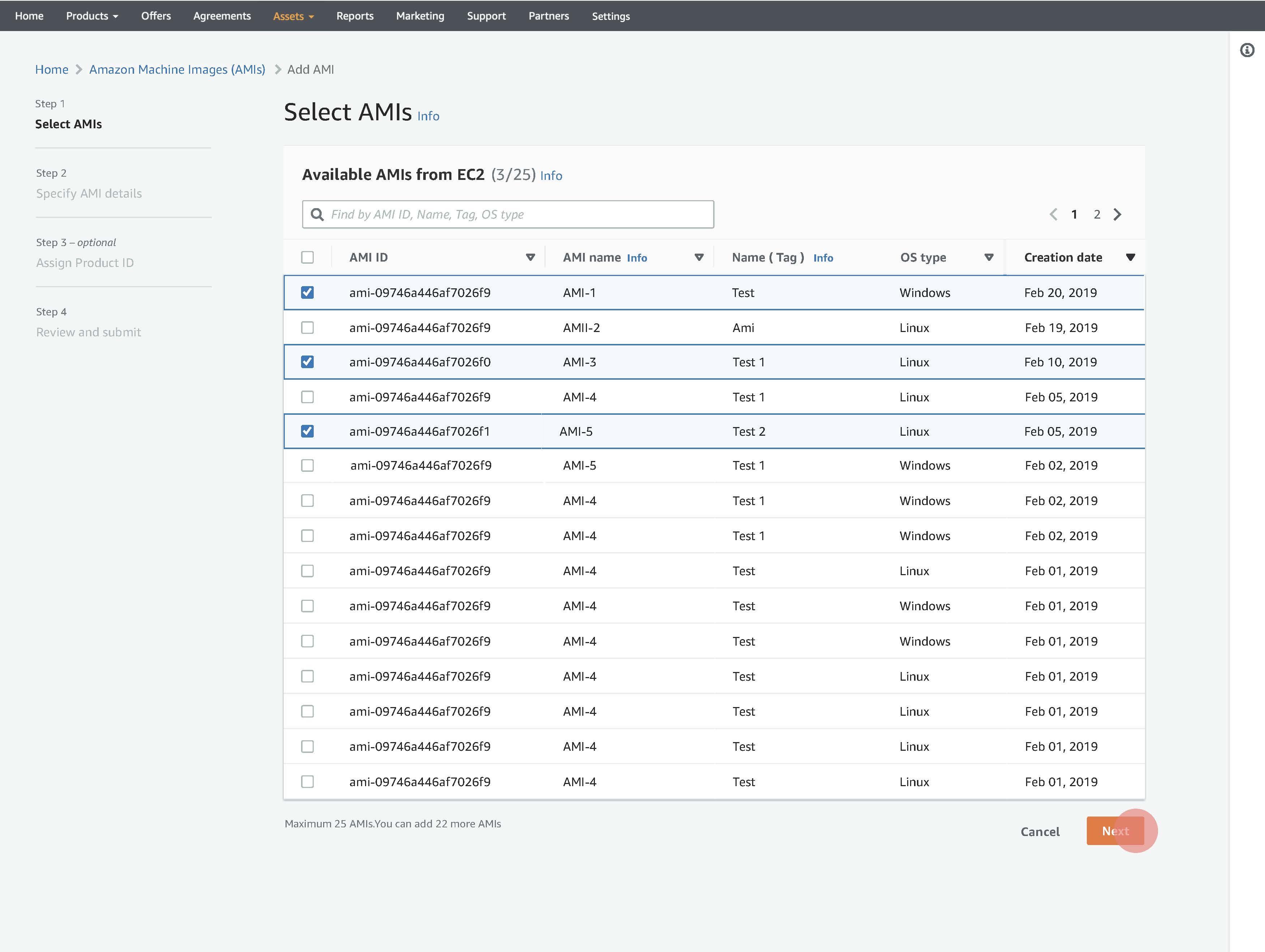
Task: Click the search magnifier icon
Action: [317, 214]
